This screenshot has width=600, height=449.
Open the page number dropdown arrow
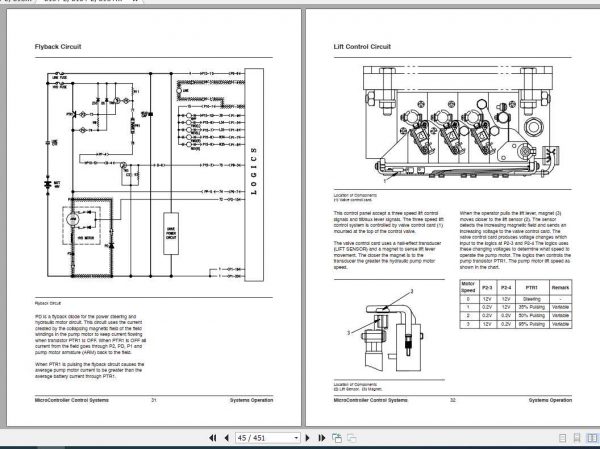pos(296,438)
